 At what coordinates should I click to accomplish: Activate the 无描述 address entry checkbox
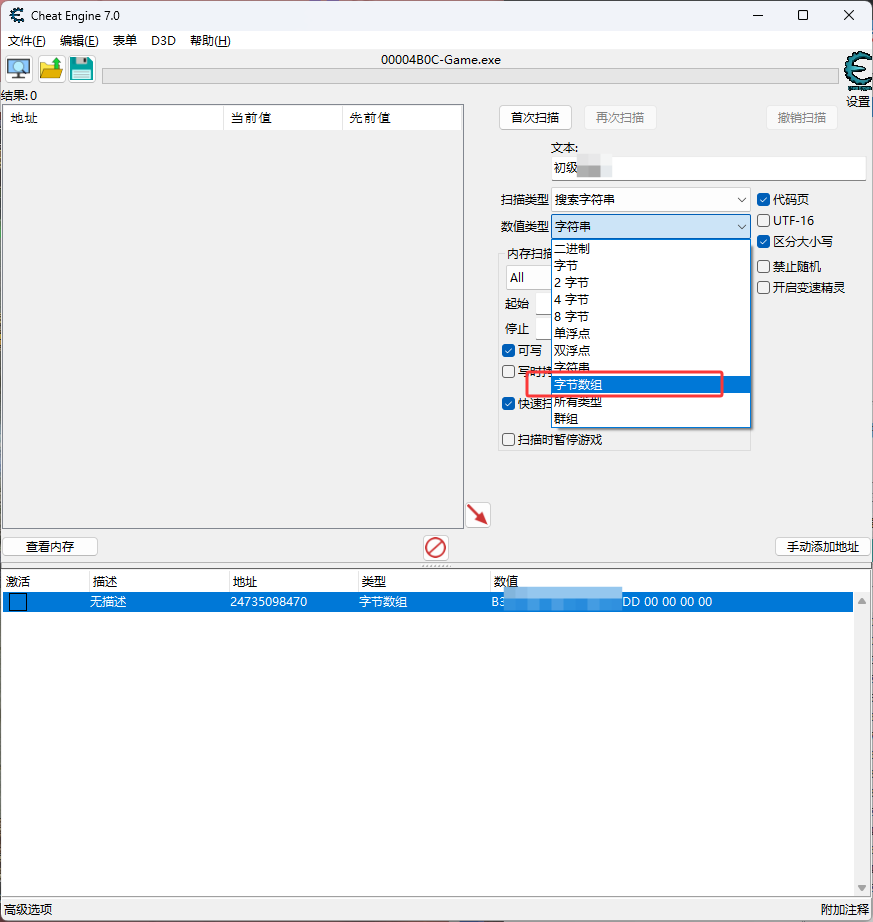pos(18,602)
